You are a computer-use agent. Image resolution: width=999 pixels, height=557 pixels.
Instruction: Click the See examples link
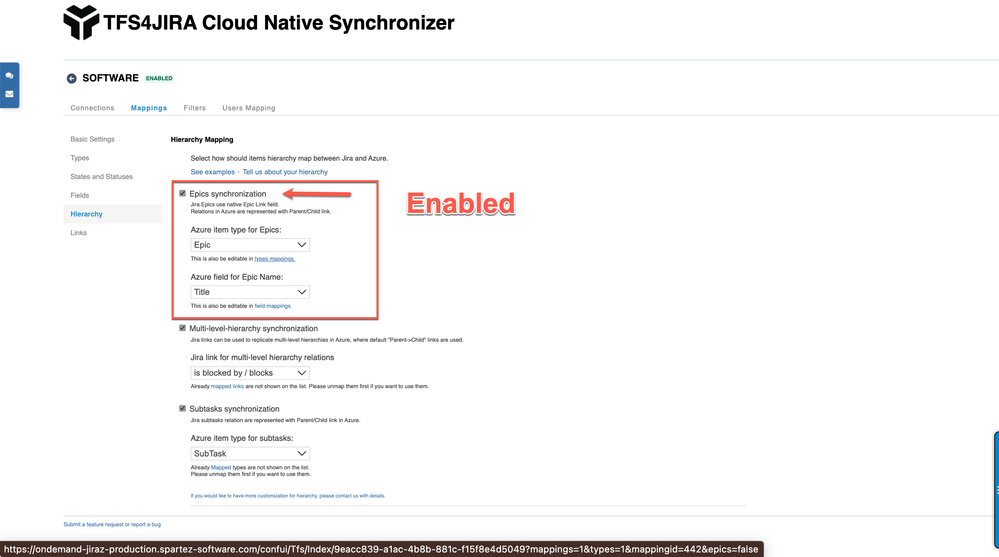tap(212, 172)
